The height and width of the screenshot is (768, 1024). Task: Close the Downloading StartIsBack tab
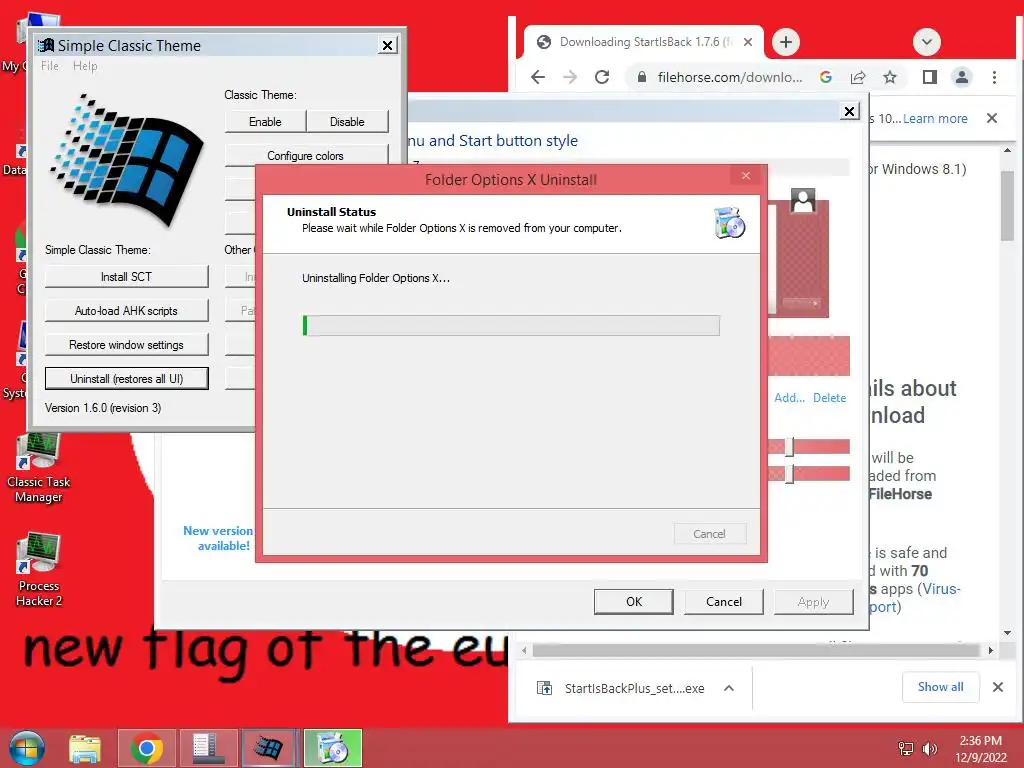(x=748, y=42)
